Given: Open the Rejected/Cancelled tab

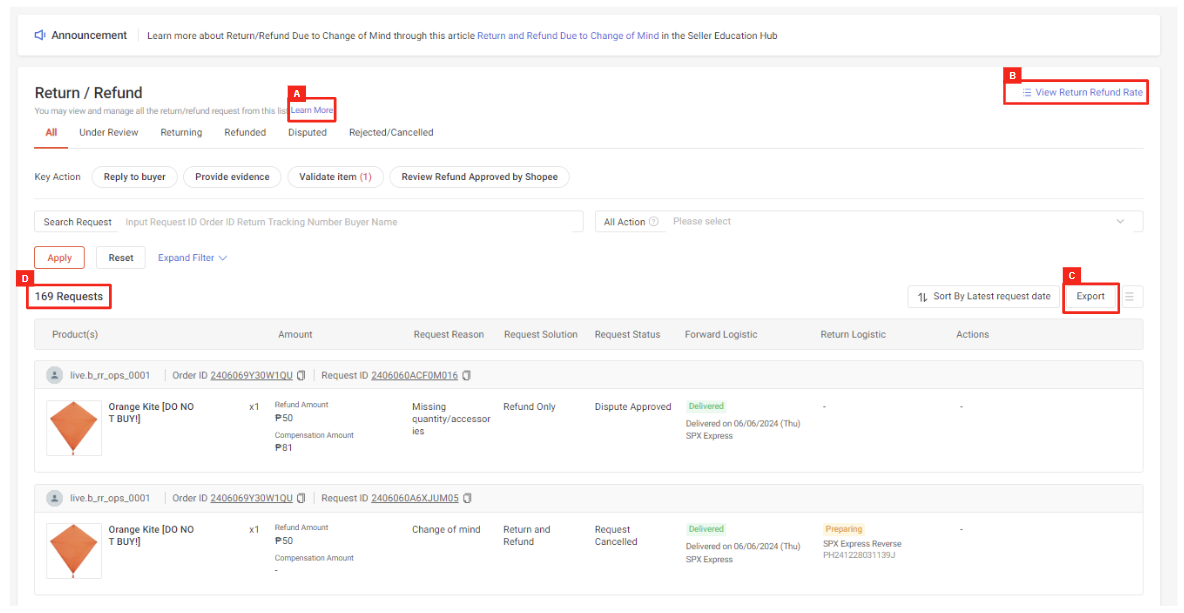Looking at the screenshot, I should tap(390, 132).
